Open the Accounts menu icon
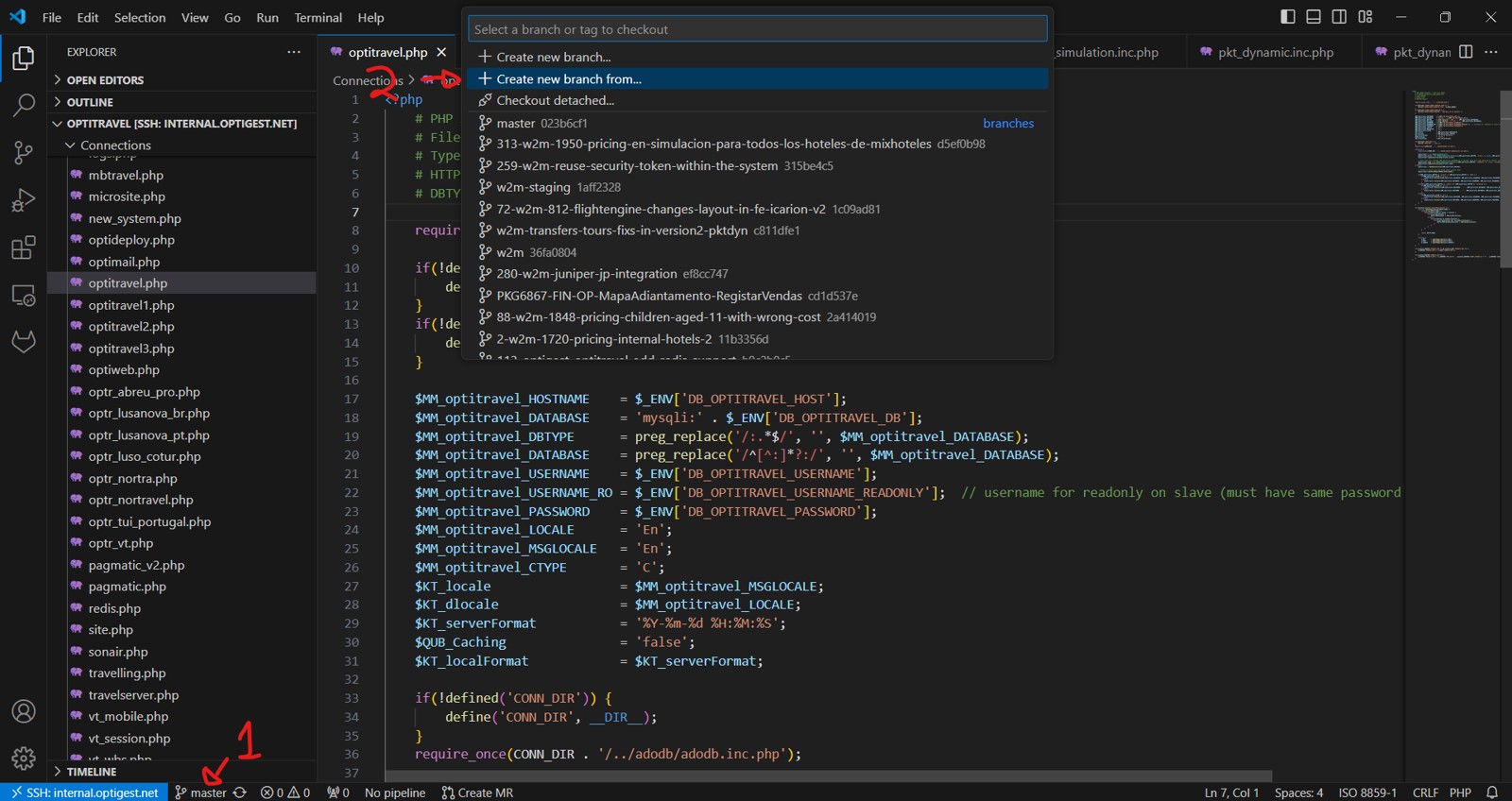Screen dimensions: 1512x801 (x=24, y=711)
